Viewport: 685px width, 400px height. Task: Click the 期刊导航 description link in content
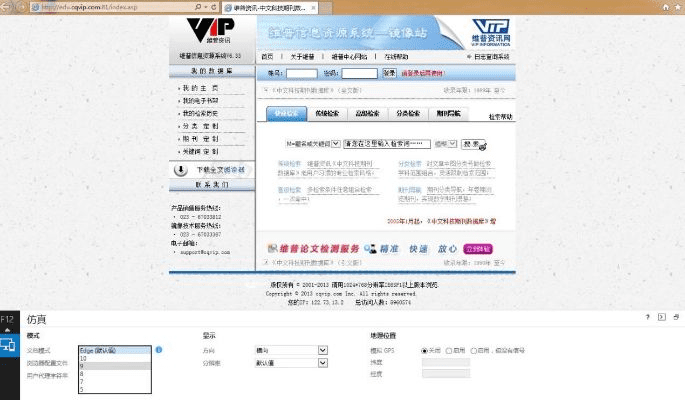tap(409, 190)
